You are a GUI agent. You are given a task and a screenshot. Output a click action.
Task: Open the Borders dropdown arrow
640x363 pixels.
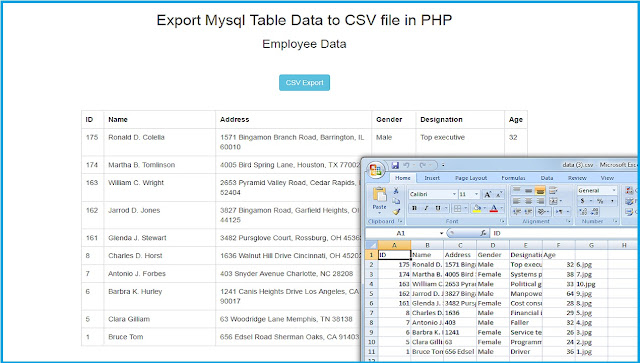[x=465, y=208]
